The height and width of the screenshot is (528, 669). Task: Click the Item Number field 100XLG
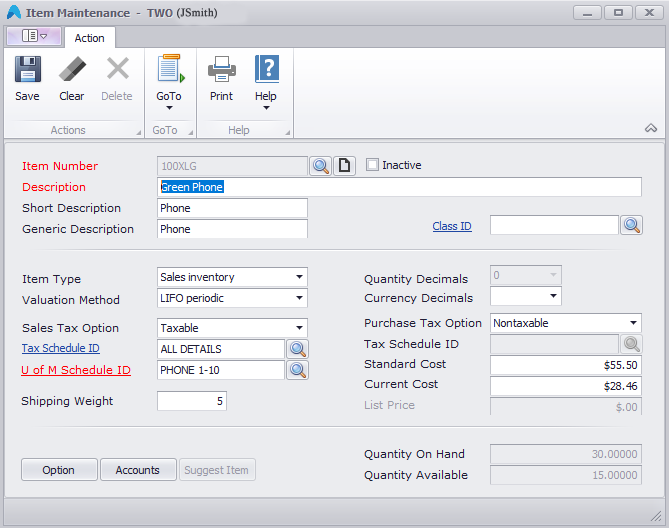pos(232,166)
